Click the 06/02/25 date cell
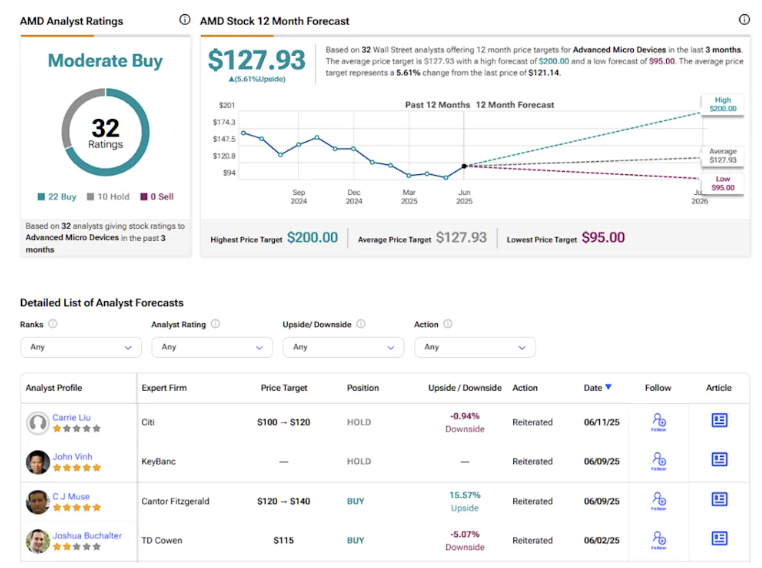This screenshot has height=568, width=762. (x=602, y=540)
